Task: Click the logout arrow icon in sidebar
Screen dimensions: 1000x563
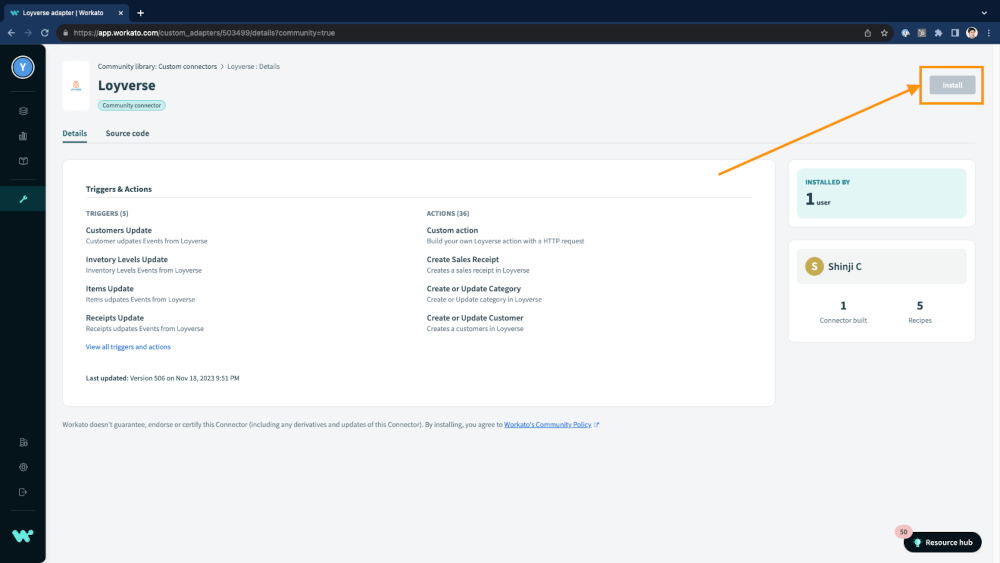Action: (23, 492)
